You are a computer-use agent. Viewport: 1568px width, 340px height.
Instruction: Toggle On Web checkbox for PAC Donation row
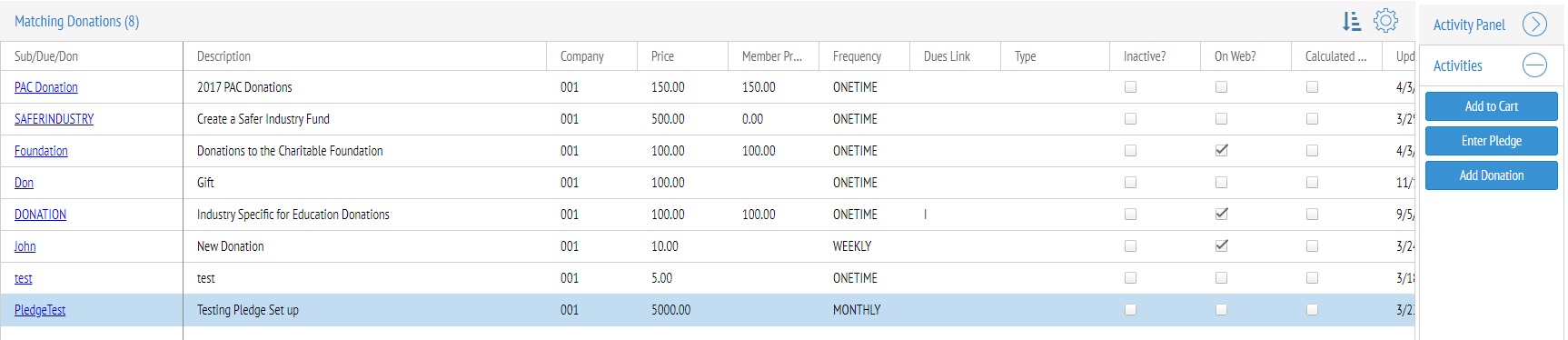click(1221, 87)
